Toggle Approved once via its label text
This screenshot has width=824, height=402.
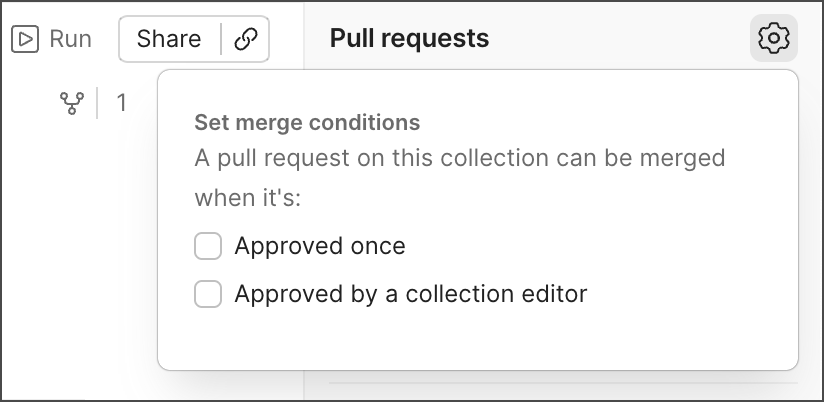coord(320,246)
